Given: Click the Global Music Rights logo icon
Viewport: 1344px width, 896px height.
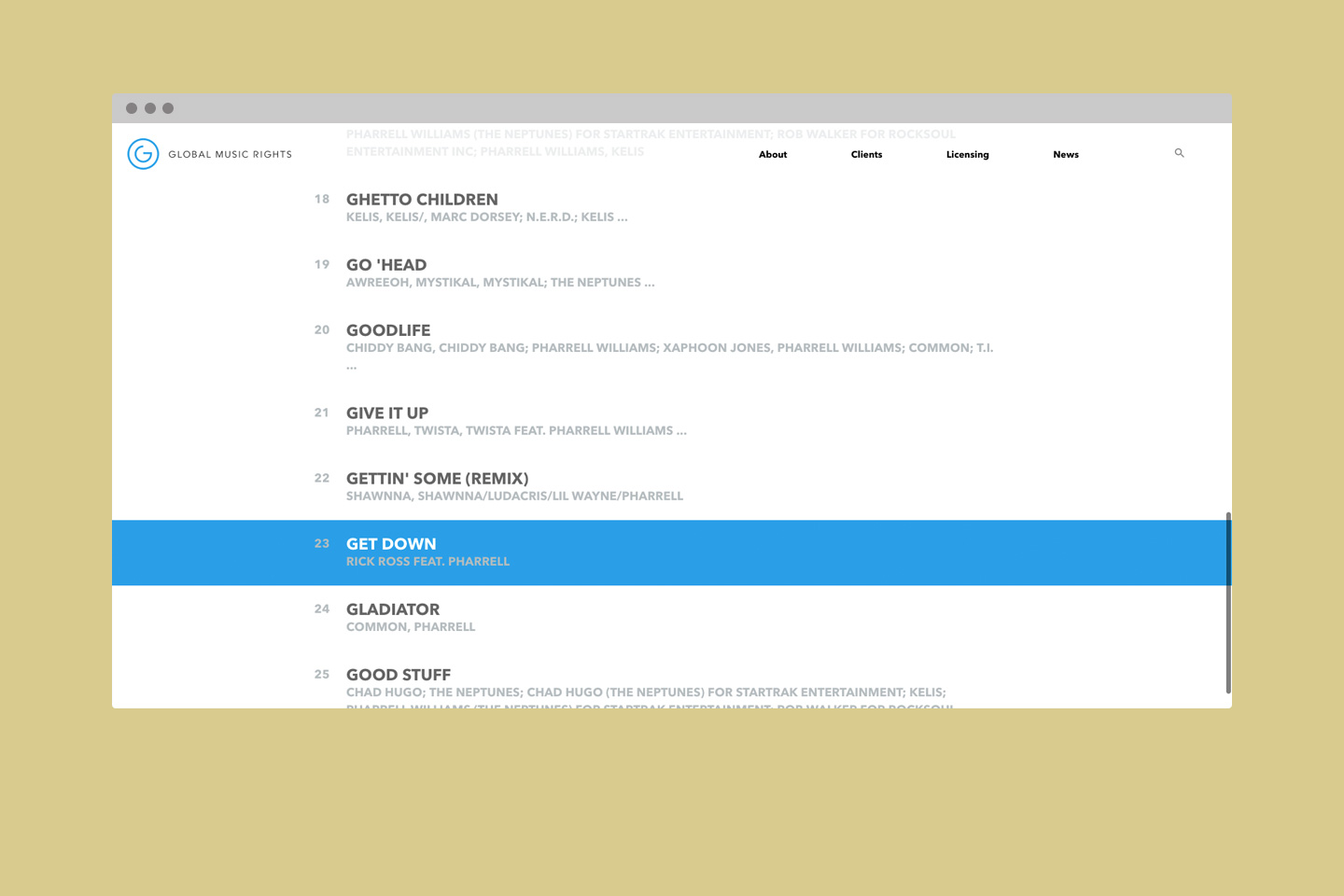Looking at the screenshot, I should click(x=143, y=154).
